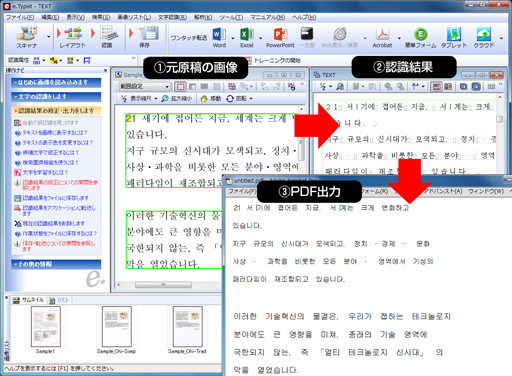The height and width of the screenshot is (376, 512).
Task: Click the search icon in TEXT window toolbar
Action: 340,87
